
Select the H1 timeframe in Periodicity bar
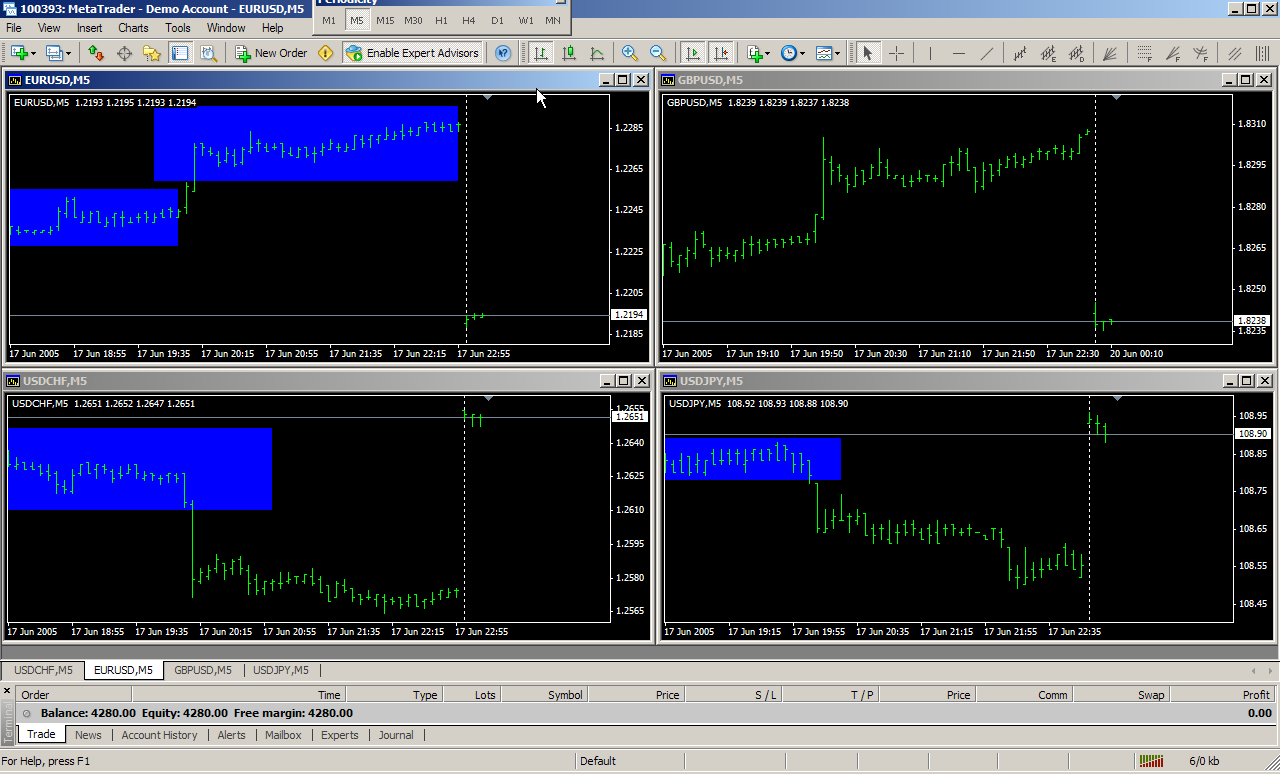click(441, 20)
